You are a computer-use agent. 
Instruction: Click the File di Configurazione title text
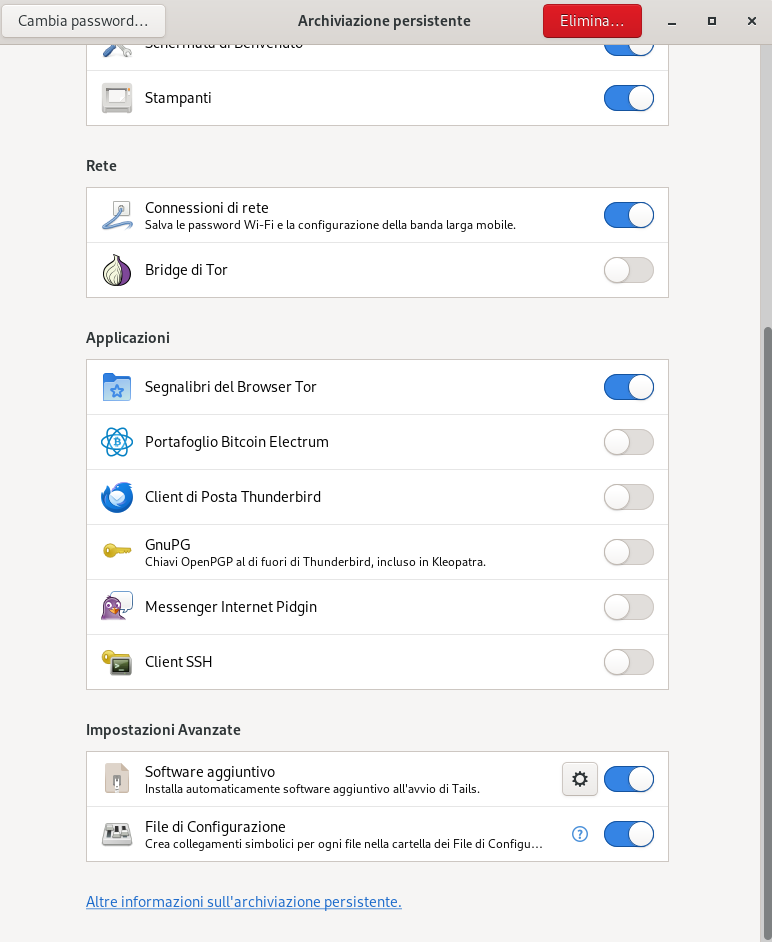pos(215,827)
